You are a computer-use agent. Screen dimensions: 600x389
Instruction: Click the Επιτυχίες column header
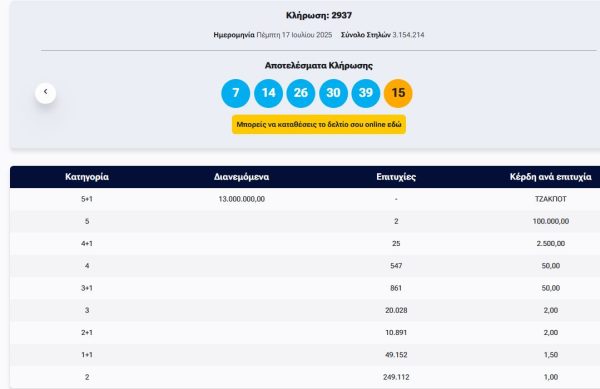396,177
